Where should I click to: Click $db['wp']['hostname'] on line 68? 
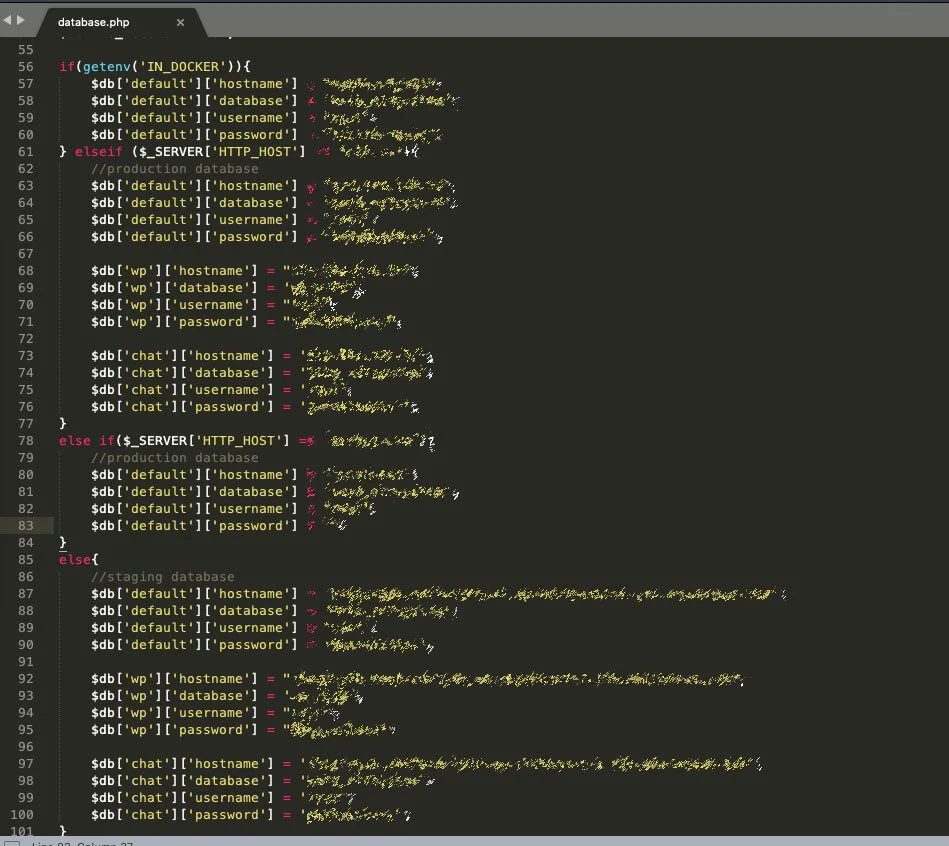click(174, 271)
